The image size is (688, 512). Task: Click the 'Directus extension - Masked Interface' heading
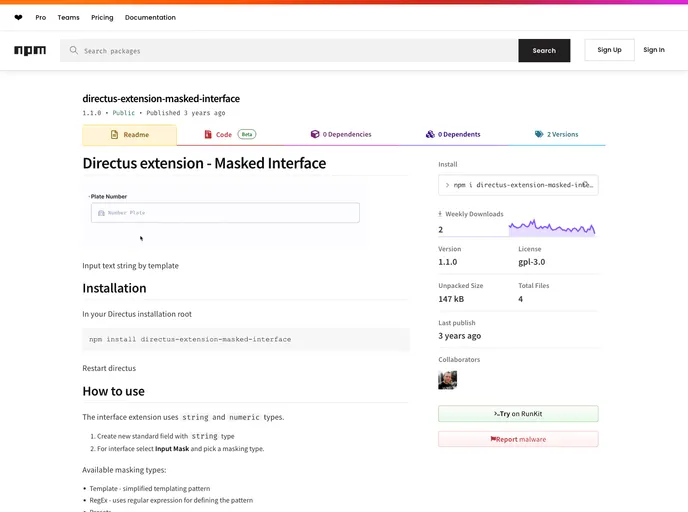pyautogui.click(x=204, y=163)
